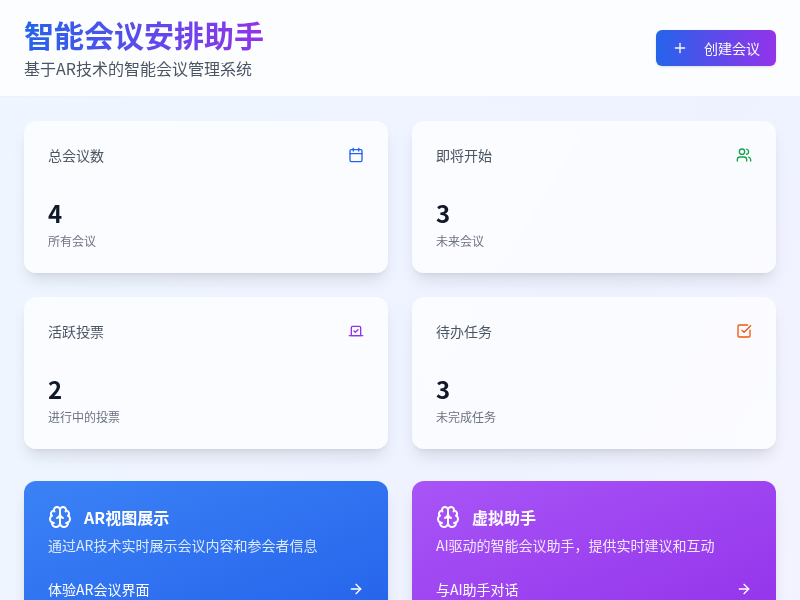Click the brain icon beside 虚拟助手
The image size is (800, 600).
[448, 517]
